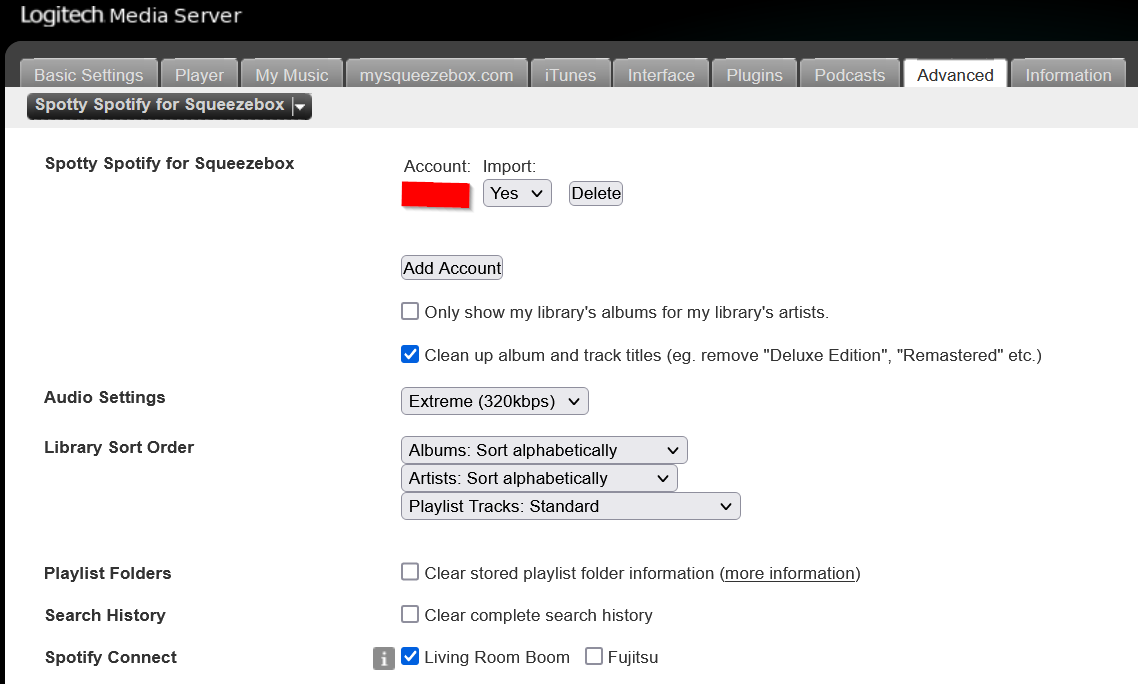Expand the Spotty Spotify for Squeezebox selector
This screenshot has height=684, width=1138.
point(169,106)
